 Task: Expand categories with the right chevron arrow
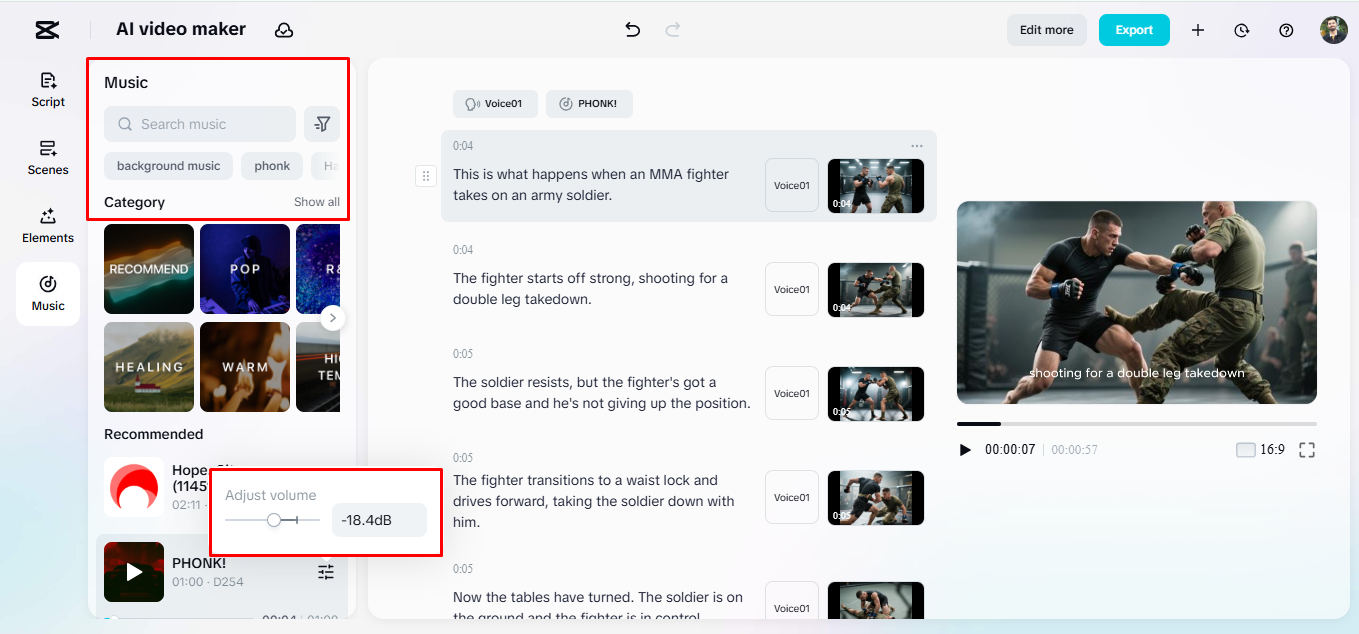333,318
